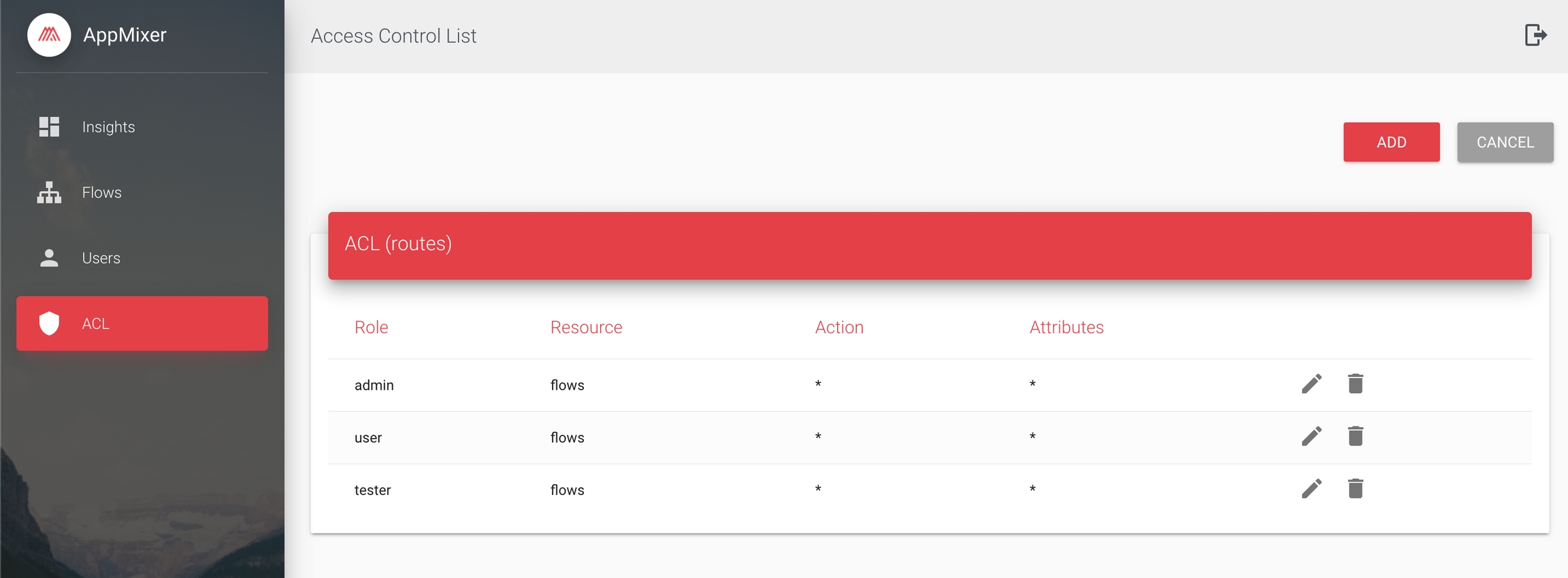The image size is (1568, 578).
Task: Delete the user role ACL rule
Action: click(1355, 437)
